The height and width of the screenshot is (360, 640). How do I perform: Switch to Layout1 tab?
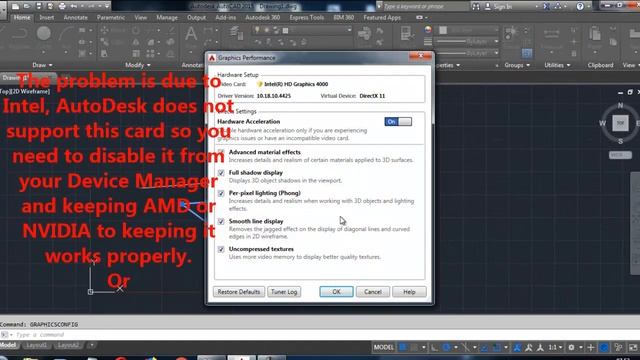coord(36,345)
